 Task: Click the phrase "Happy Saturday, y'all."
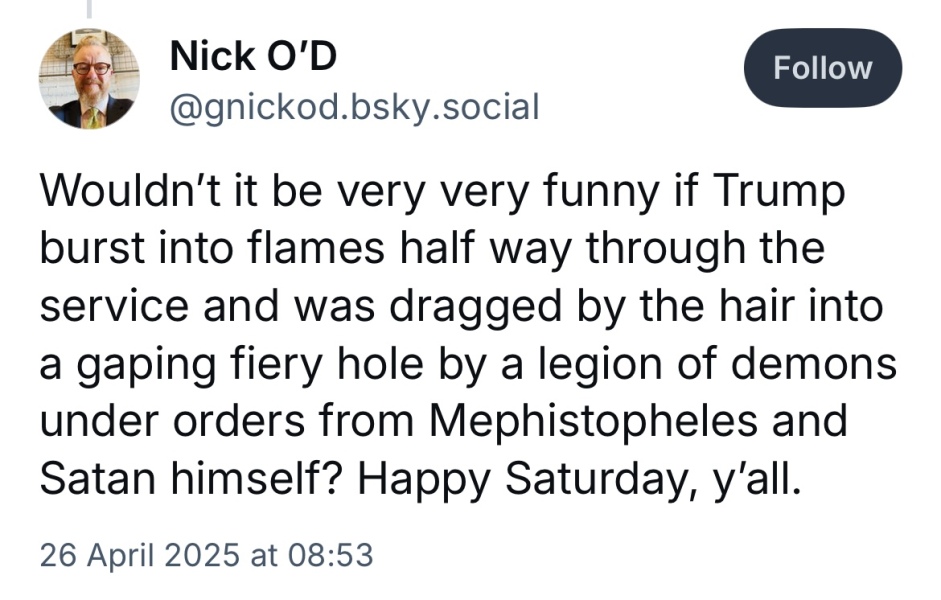pyautogui.click(x=580, y=477)
